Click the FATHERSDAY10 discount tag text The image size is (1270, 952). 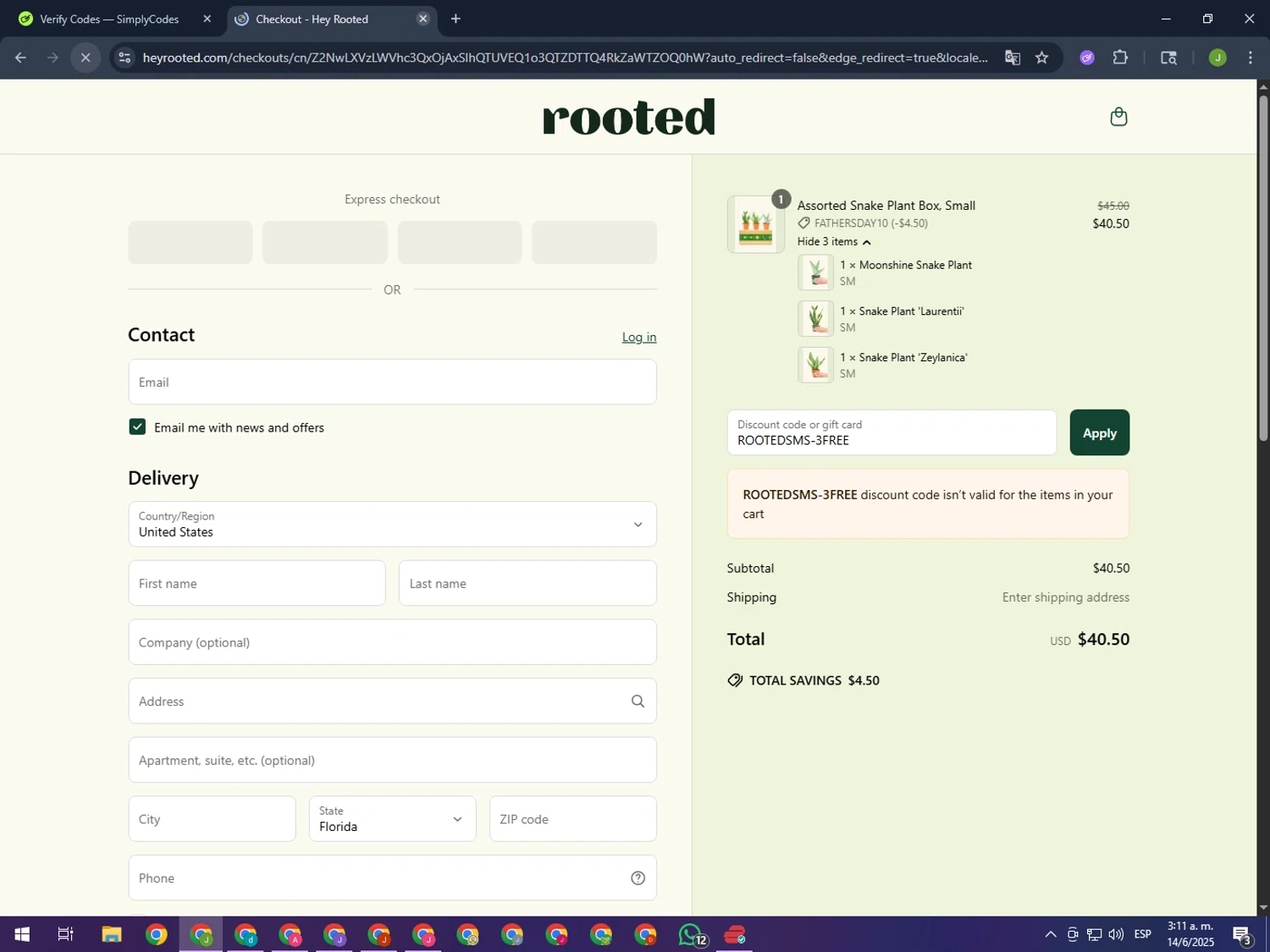click(x=870, y=223)
